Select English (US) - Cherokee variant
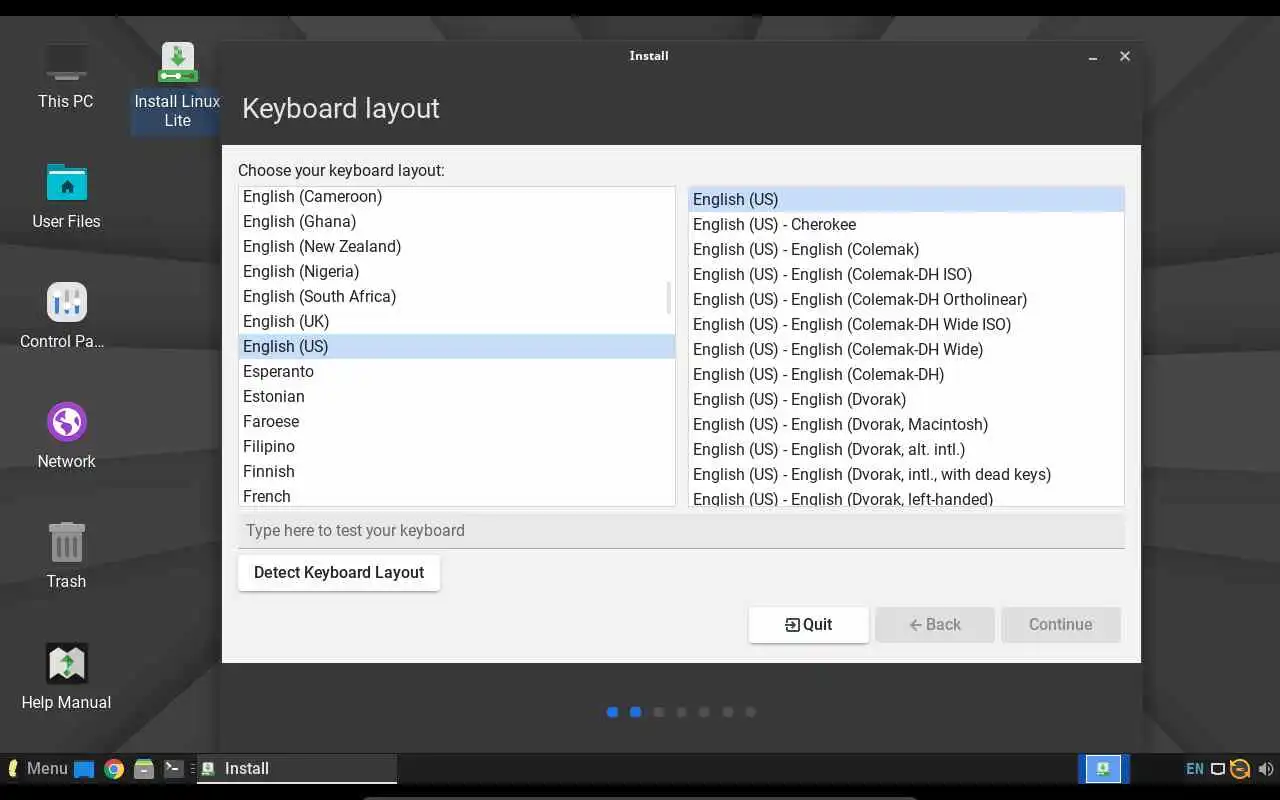 (x=906, y=224)
